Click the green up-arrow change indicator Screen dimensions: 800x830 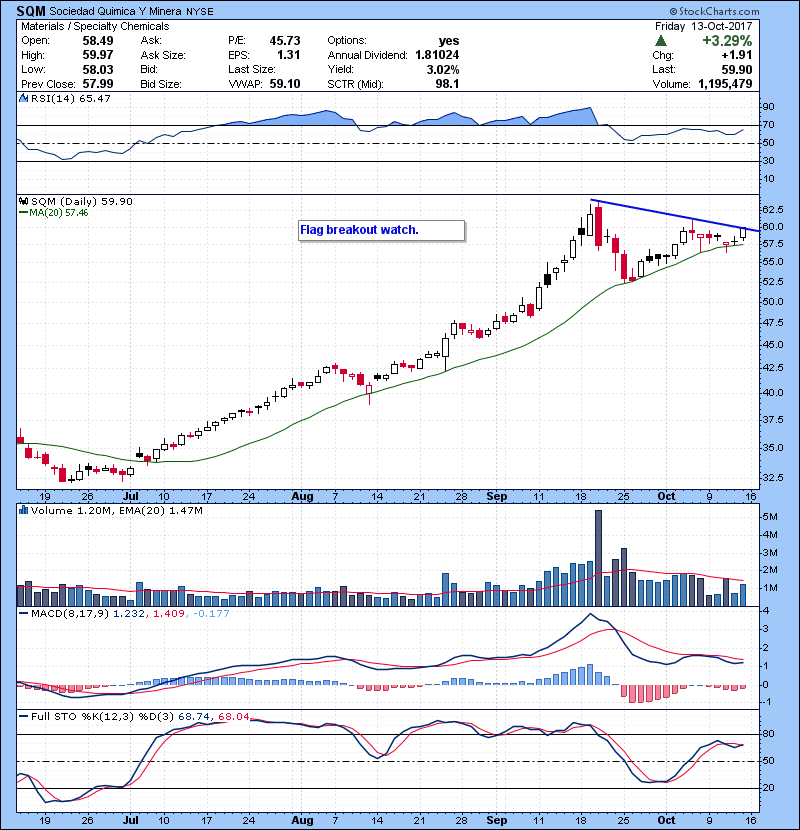point(660,41)
